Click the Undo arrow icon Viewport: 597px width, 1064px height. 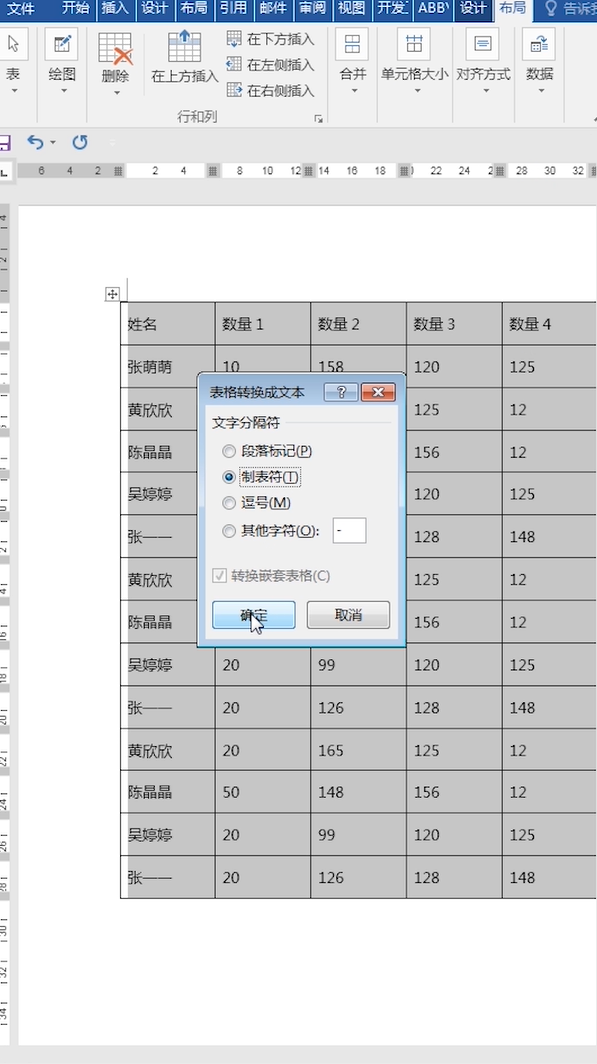(35, 142)
